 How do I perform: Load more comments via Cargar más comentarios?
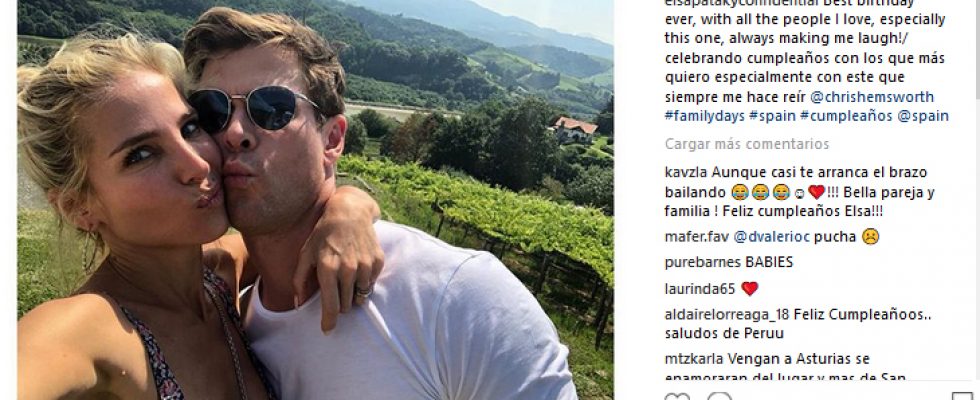(x=747, y=144)
